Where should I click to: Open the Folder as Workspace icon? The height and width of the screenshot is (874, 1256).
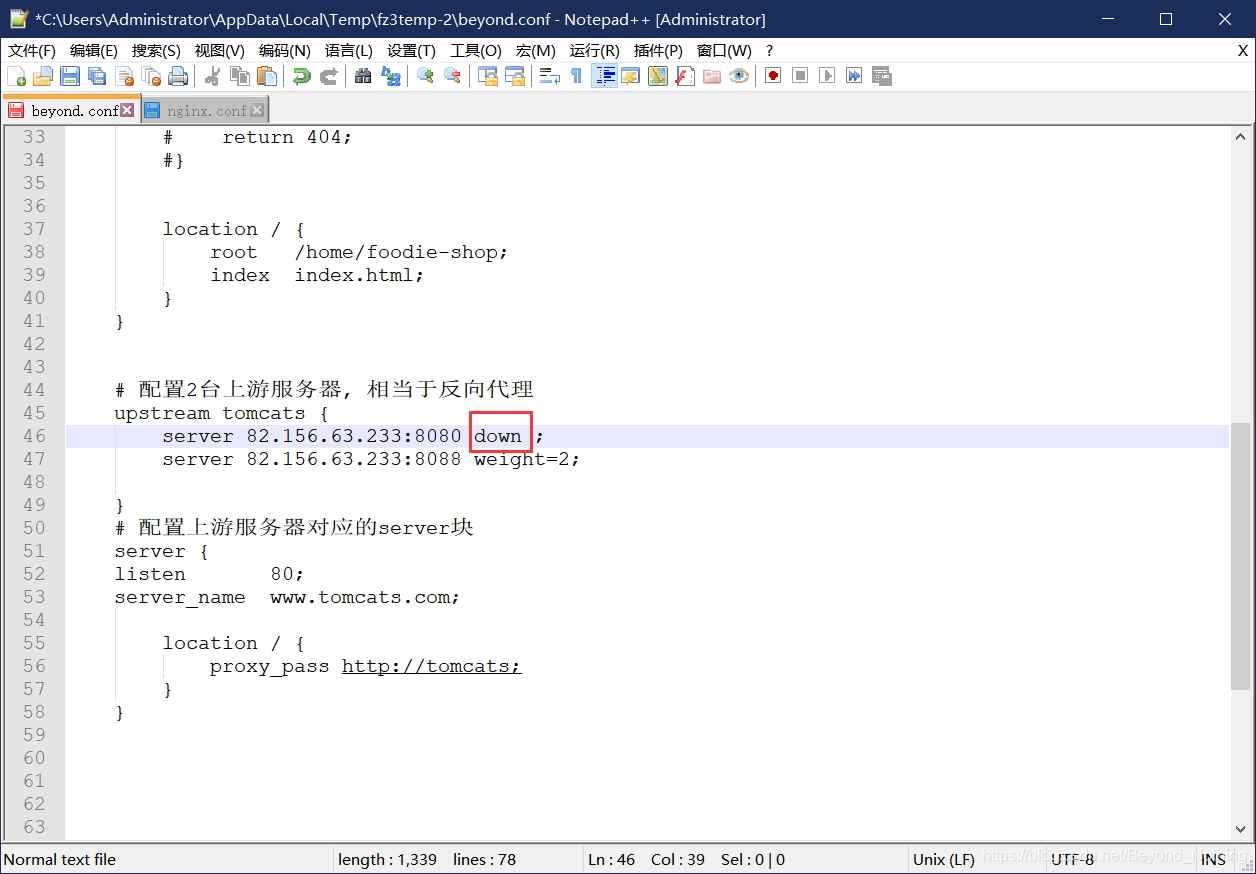711,76
